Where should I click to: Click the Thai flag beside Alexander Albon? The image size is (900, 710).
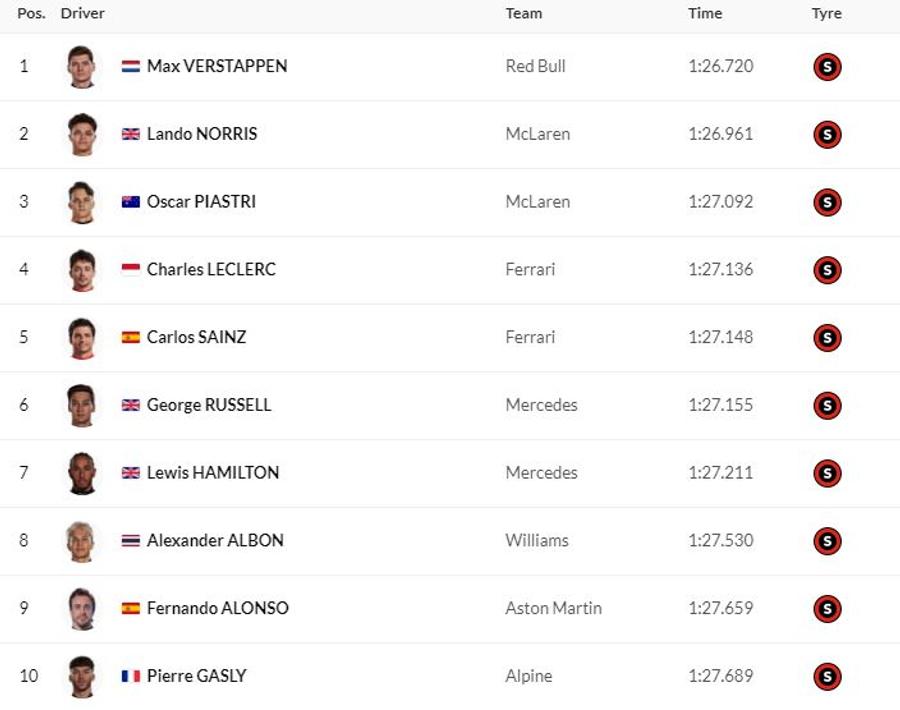[130, 541]
